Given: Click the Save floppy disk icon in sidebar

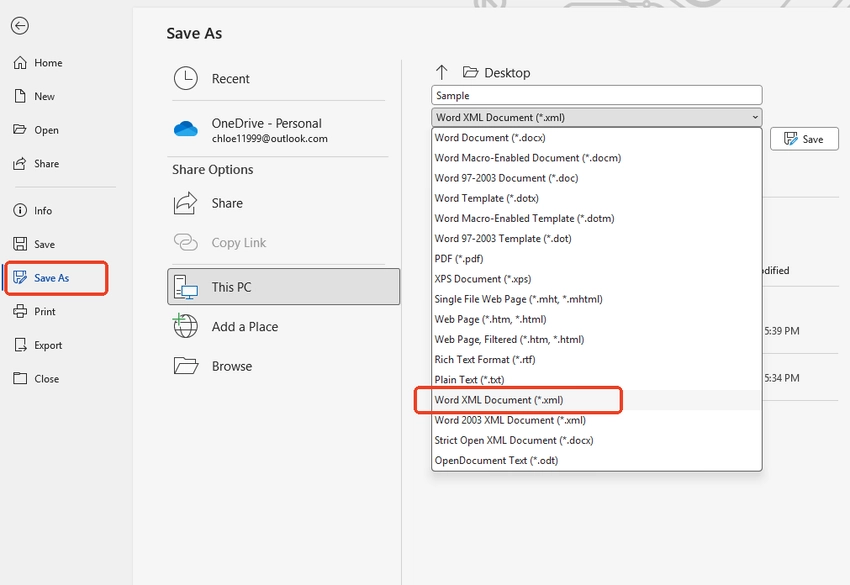Looking at the screenshot, I should pyautogui.click(x=20, y=244).
